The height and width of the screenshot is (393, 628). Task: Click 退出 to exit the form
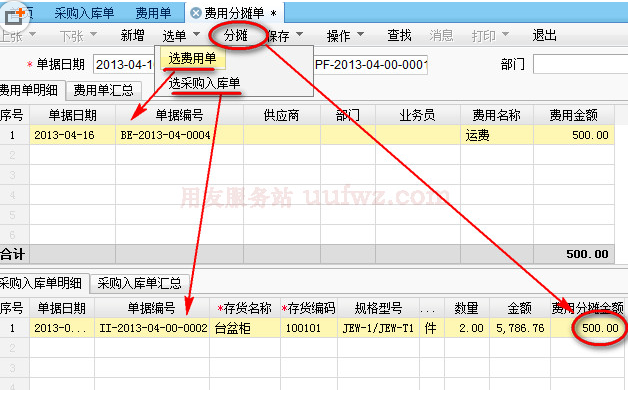[x=544, y=36]
